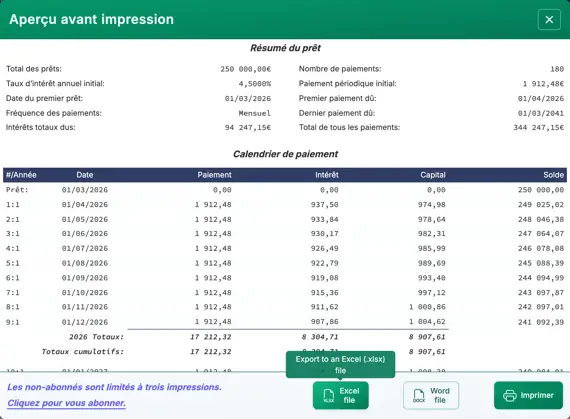Click capital value 1 000,86

(427, 307)
